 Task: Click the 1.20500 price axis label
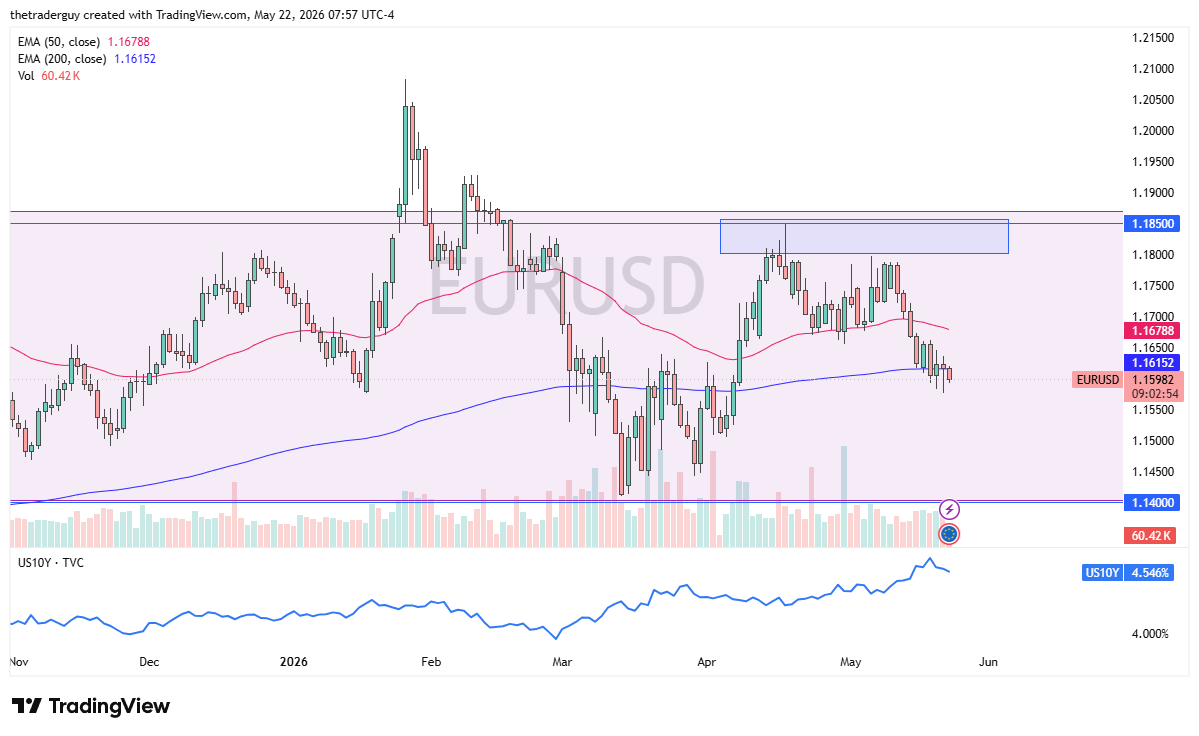pyautogui.click(x=1152, y=99)
